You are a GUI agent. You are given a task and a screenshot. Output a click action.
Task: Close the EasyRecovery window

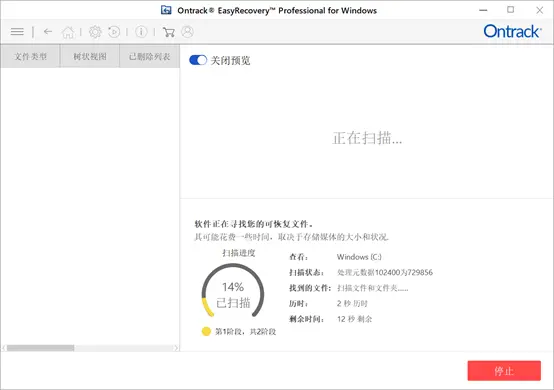click(540, 10)
